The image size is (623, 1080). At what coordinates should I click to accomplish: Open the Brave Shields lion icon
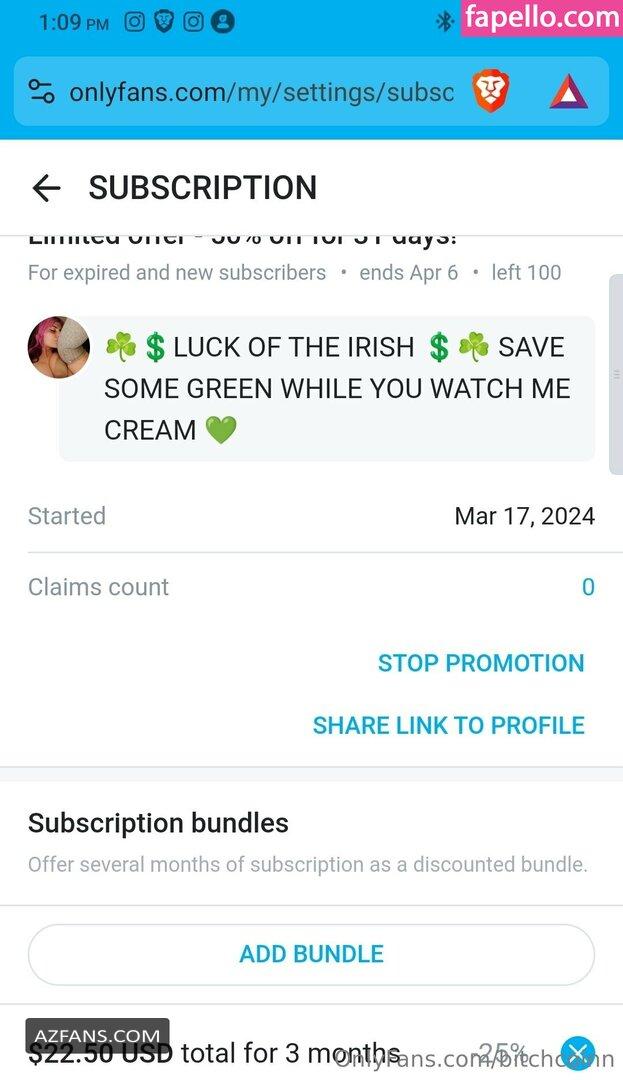[x=490, y=92]
